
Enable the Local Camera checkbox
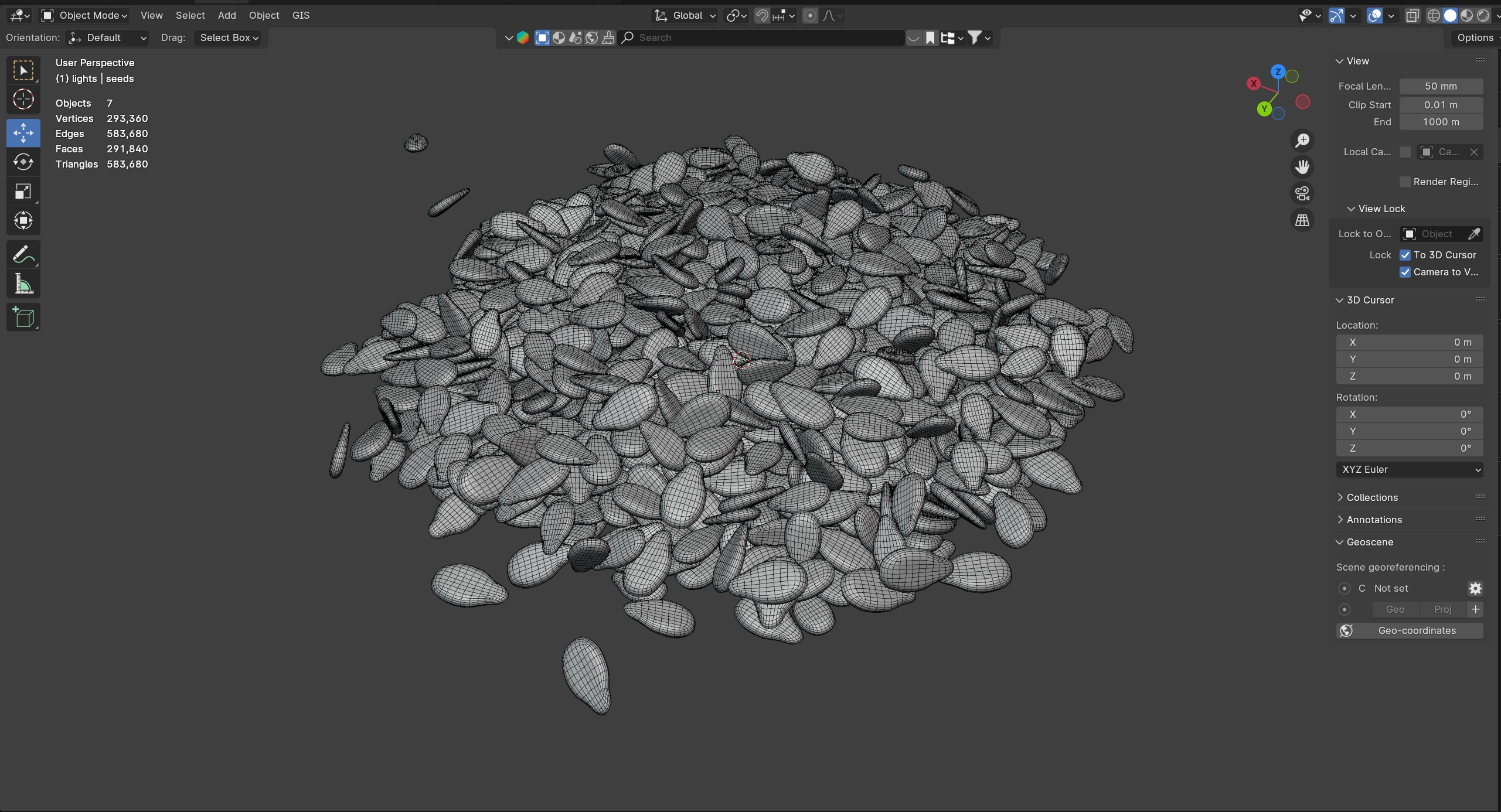tap(1405, 152)
